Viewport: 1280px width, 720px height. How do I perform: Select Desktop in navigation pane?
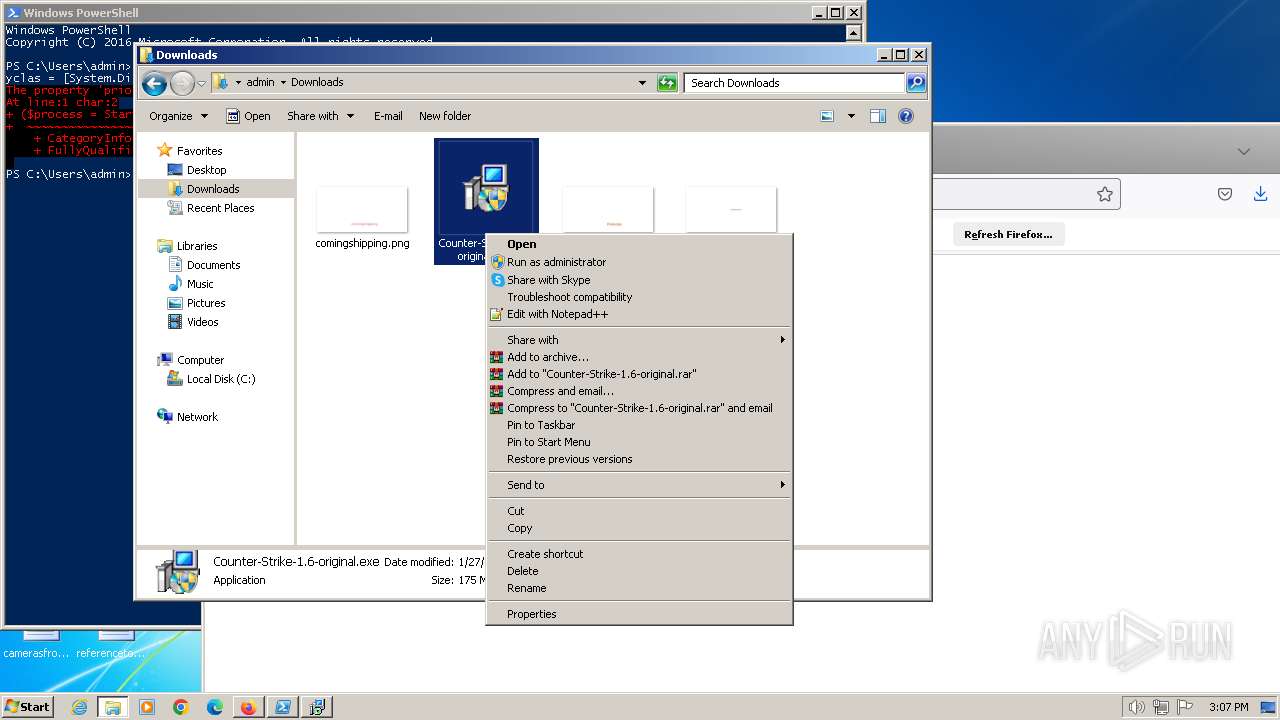tap(206, 170)
